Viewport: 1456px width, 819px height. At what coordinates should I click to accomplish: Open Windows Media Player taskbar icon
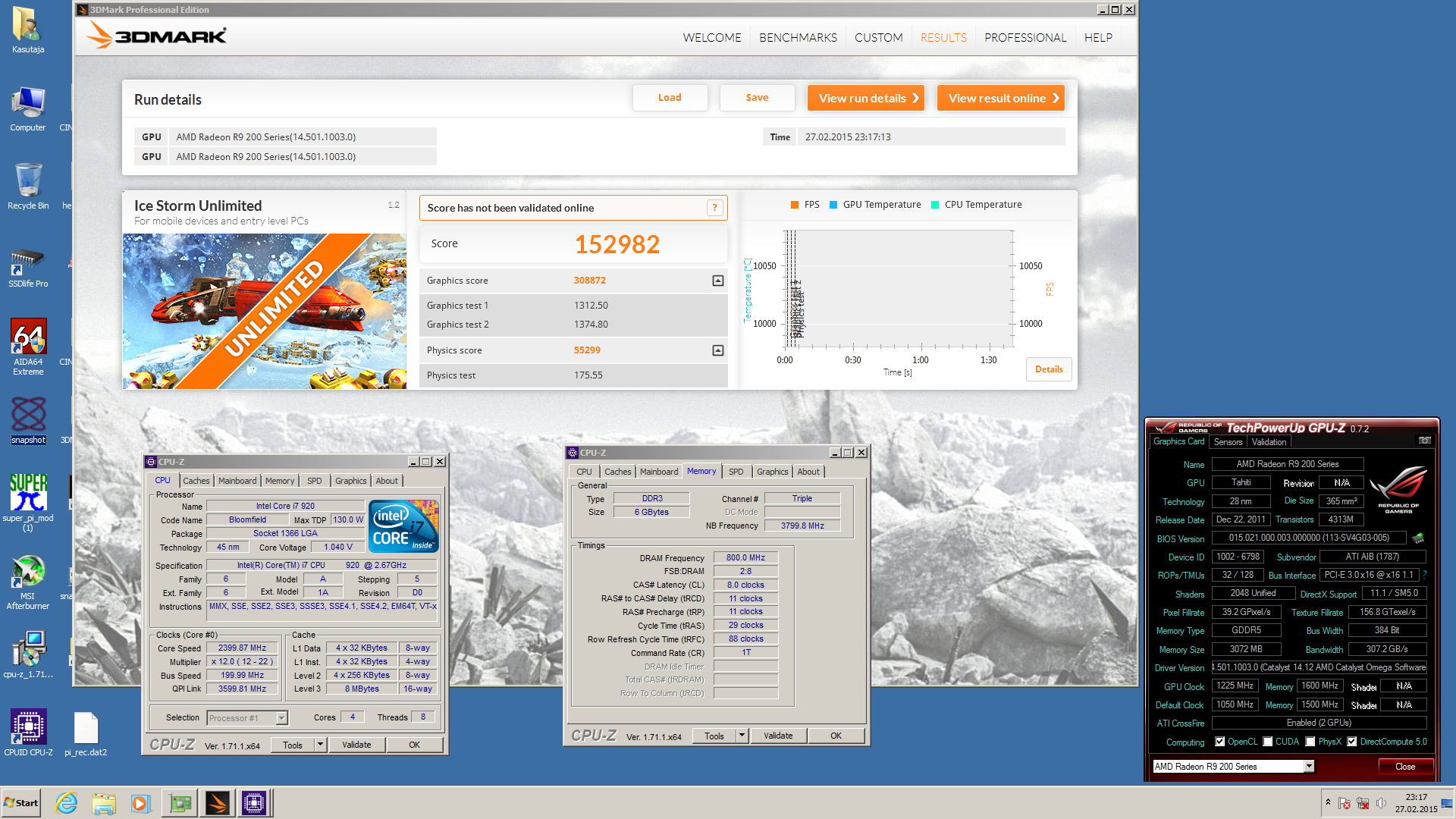click(x=141, y=803)
